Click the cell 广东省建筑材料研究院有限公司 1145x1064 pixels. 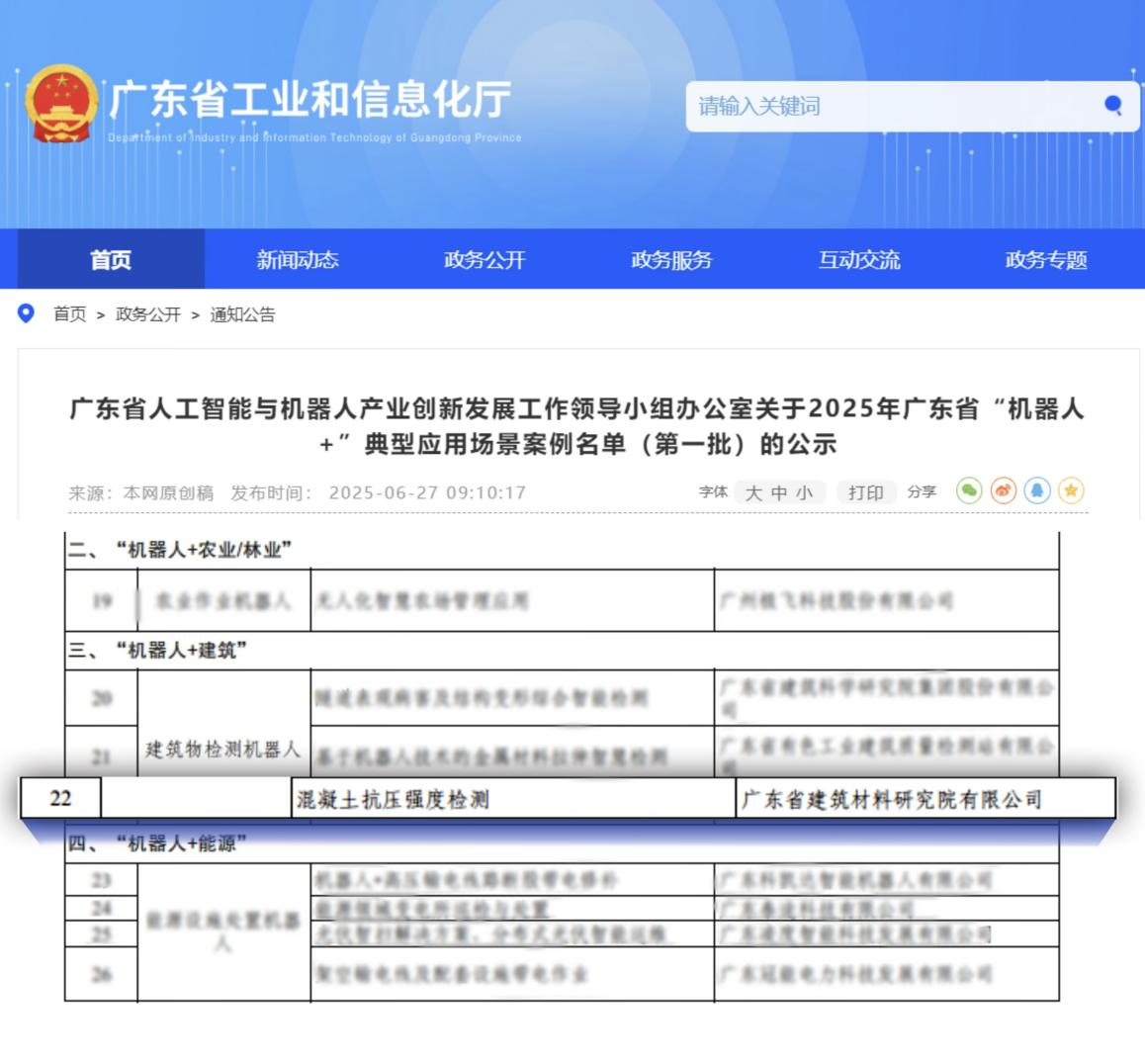pyautogui.click(x=925, y=799)
